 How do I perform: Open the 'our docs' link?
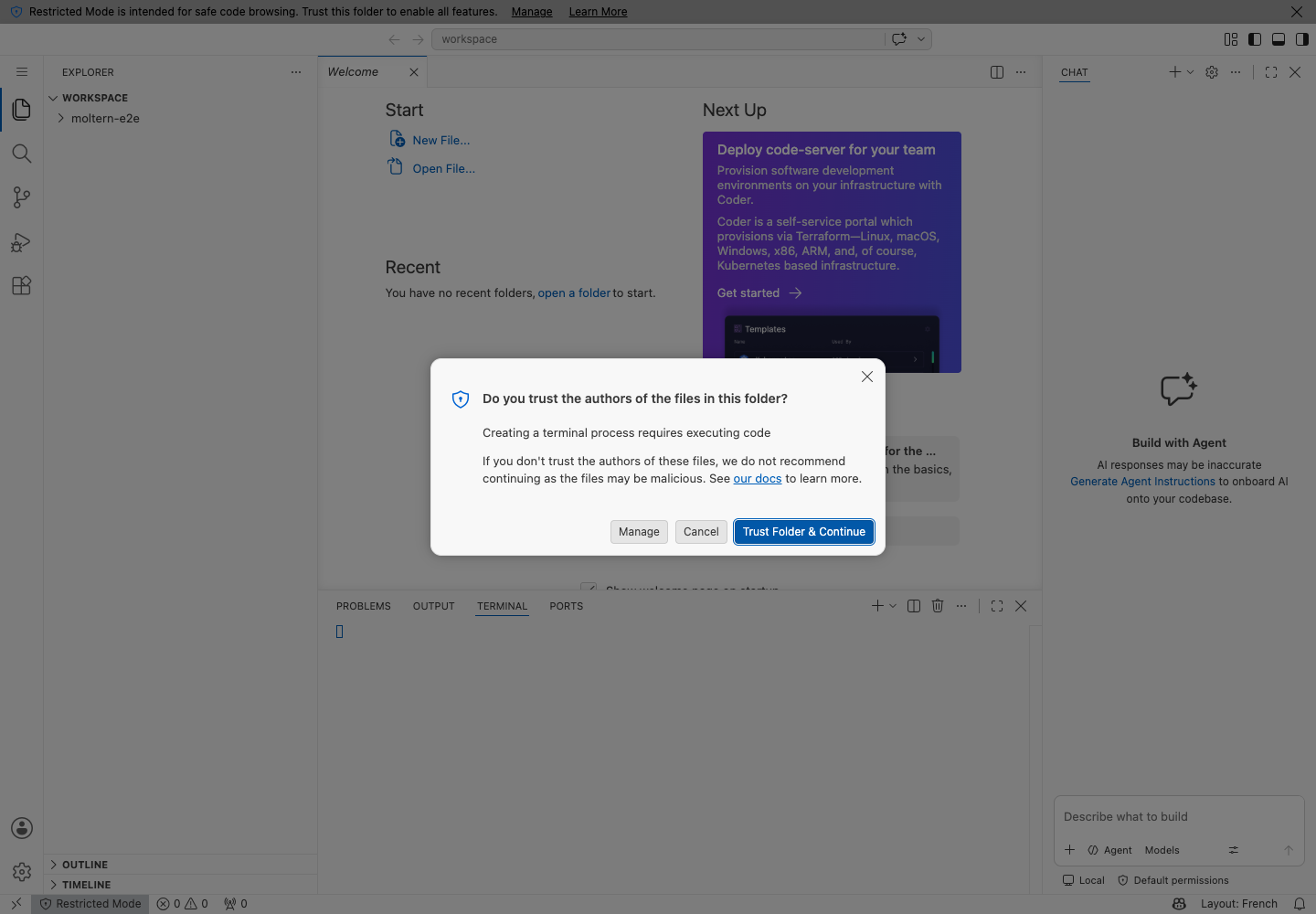[758, 479]
